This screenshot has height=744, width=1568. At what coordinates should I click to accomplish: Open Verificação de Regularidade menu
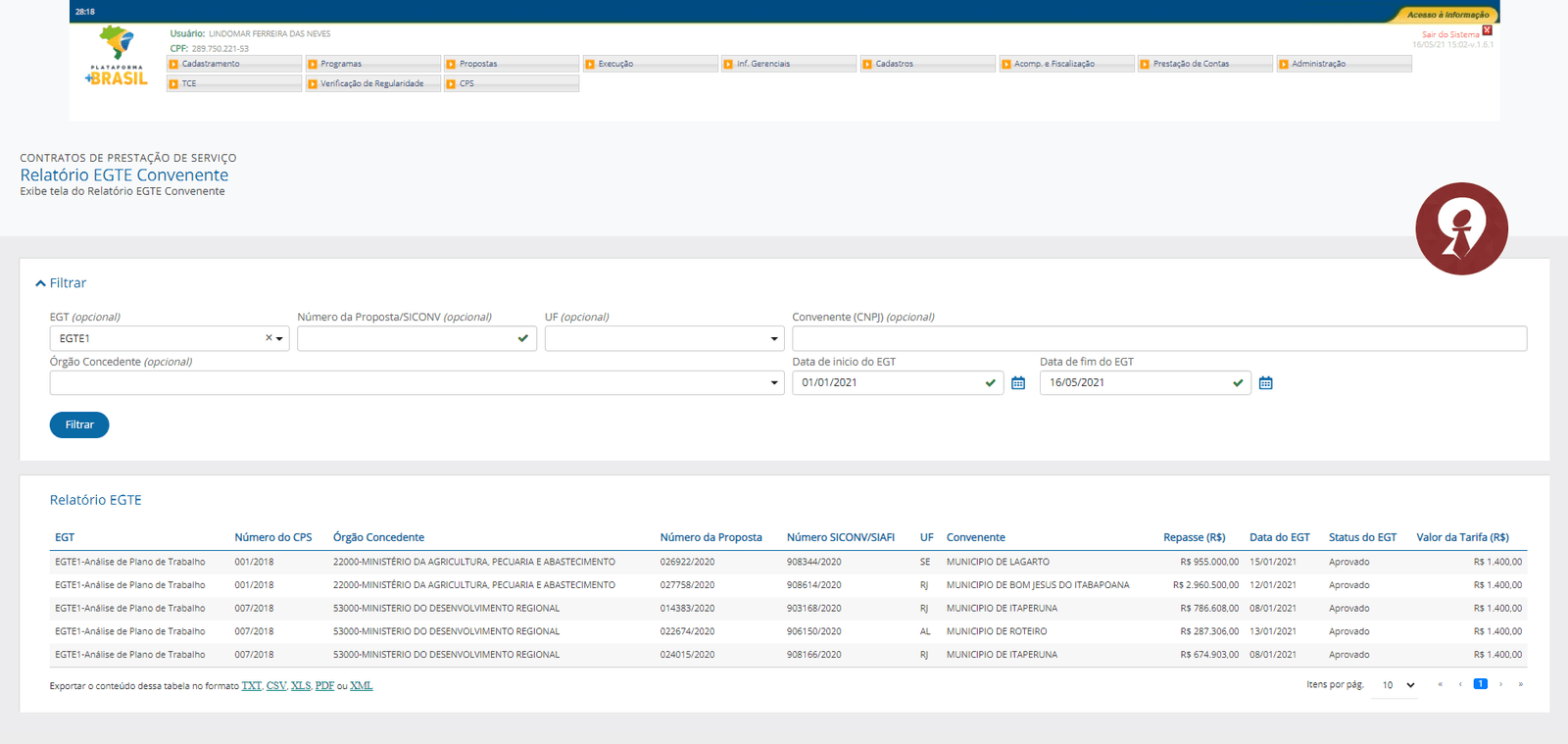click(x=373, y=83)
